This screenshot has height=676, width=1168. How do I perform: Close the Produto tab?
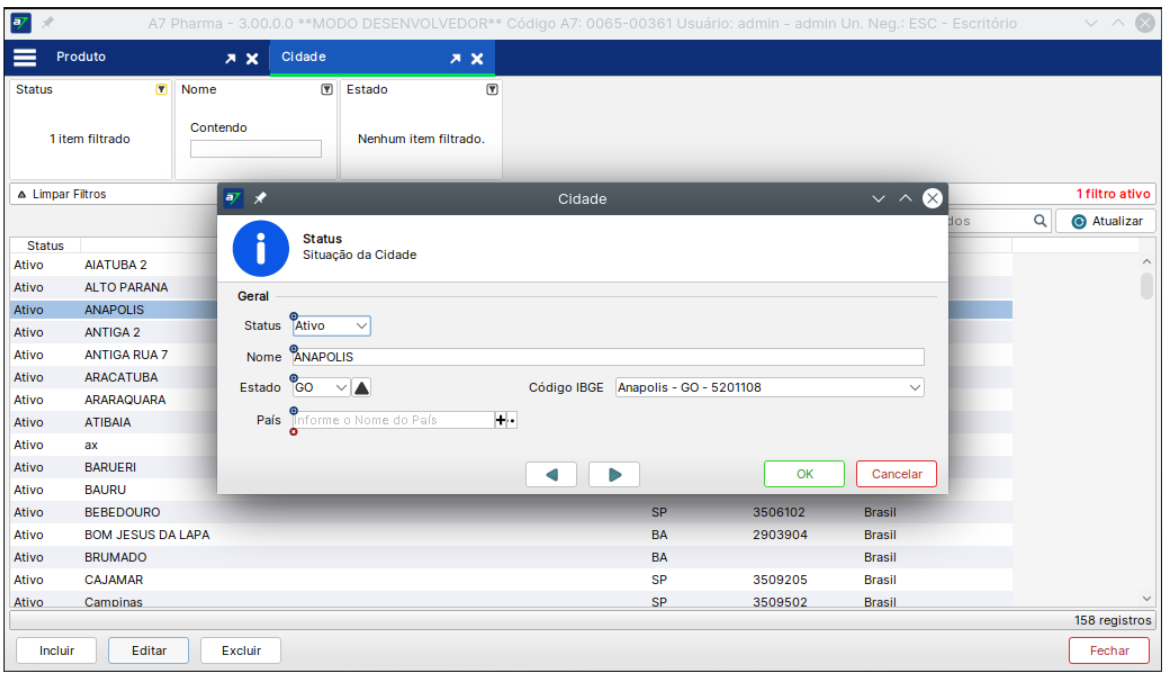point(253,58)
